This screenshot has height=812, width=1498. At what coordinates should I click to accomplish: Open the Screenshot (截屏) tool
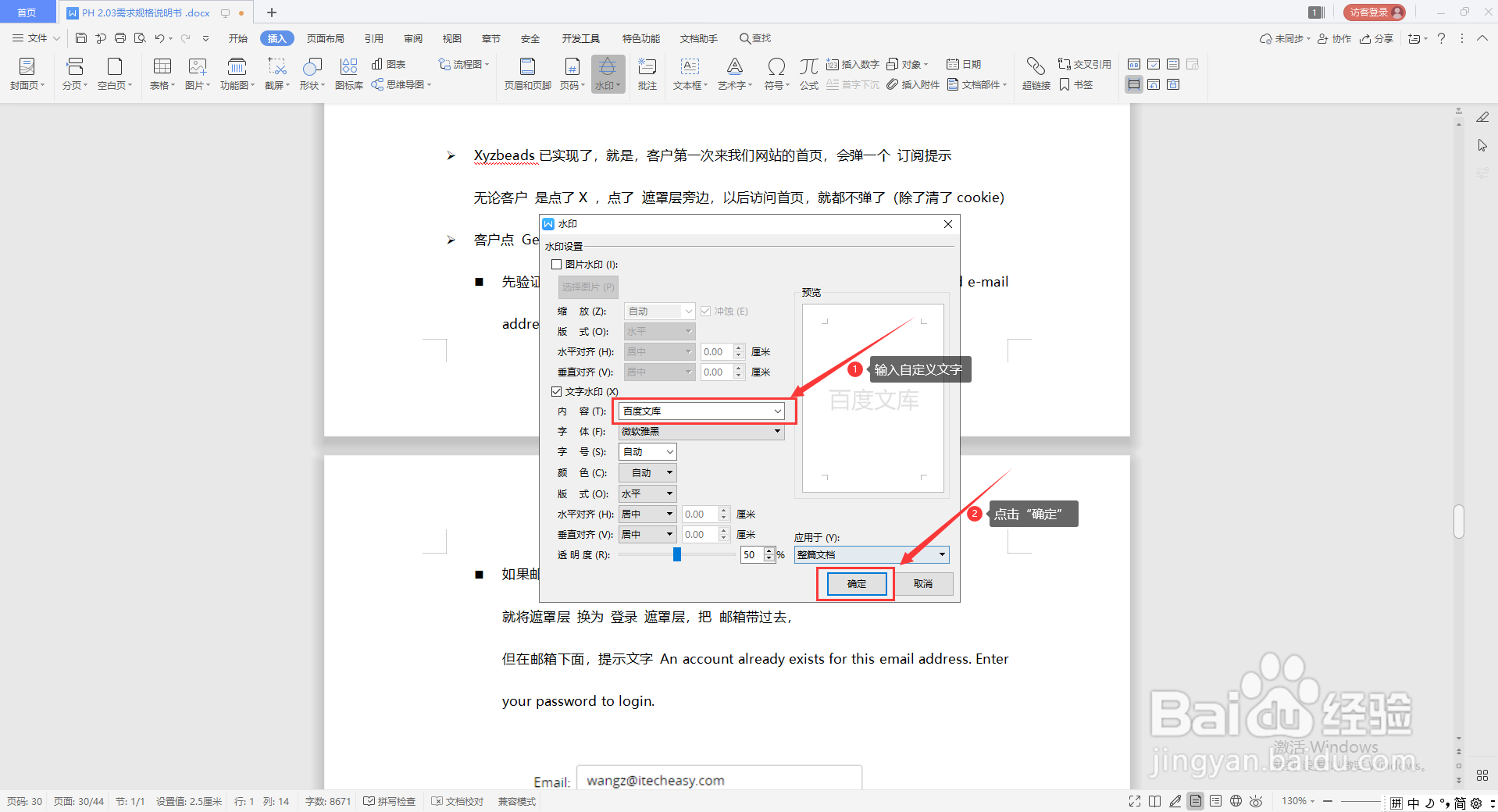(x=276, y=74)
